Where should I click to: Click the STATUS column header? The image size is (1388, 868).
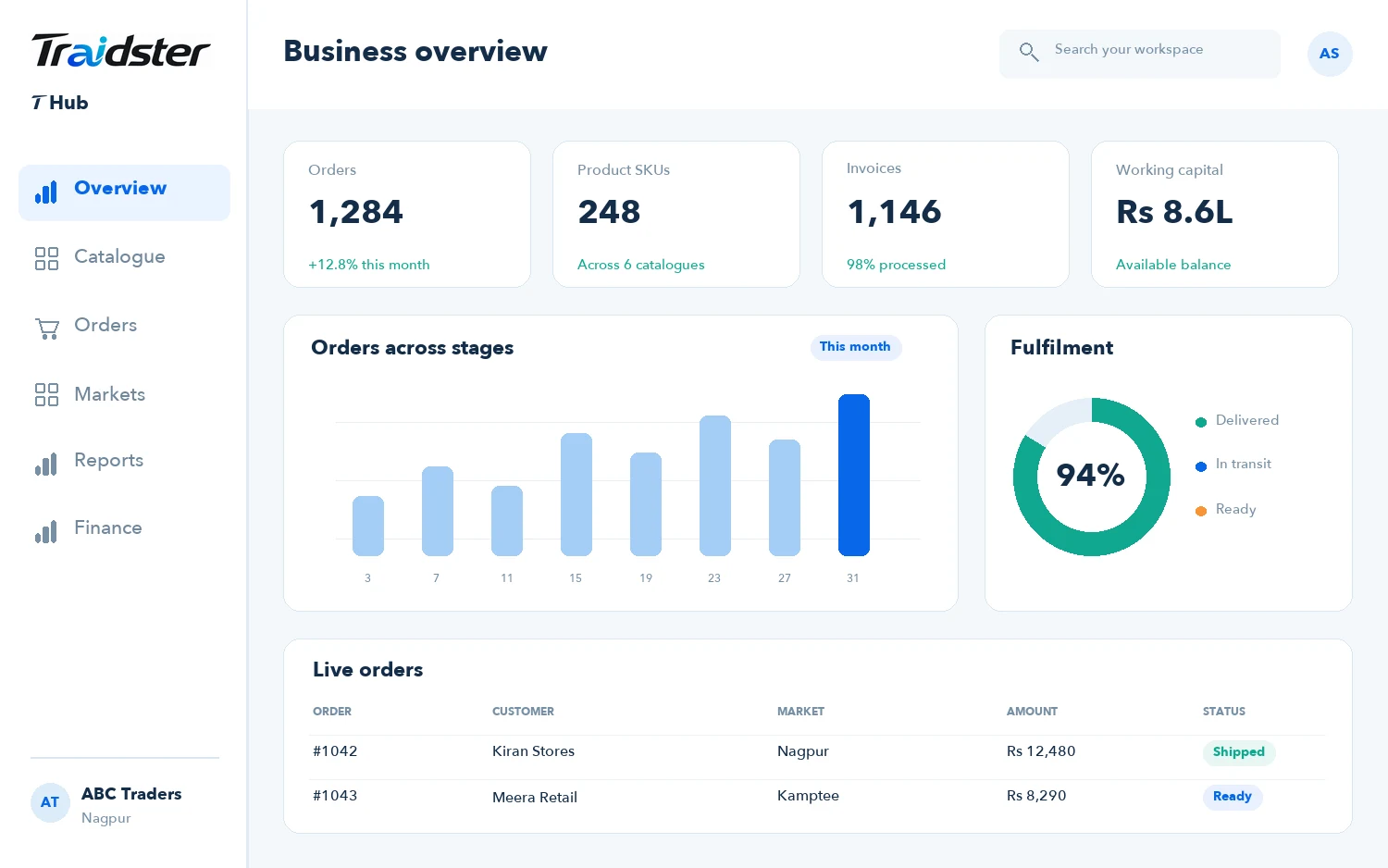click(1223, 712)
